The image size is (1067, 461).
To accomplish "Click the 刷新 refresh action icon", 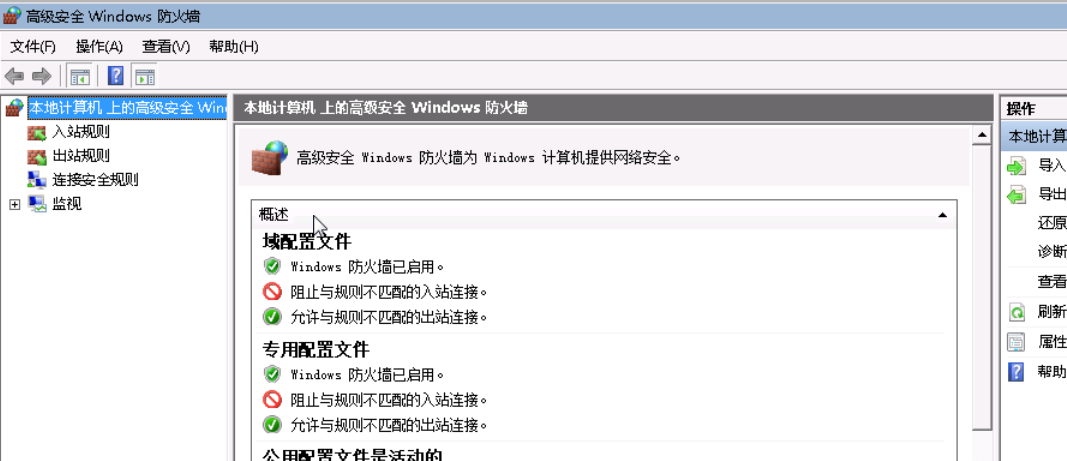I will (x=1016, y=313).
